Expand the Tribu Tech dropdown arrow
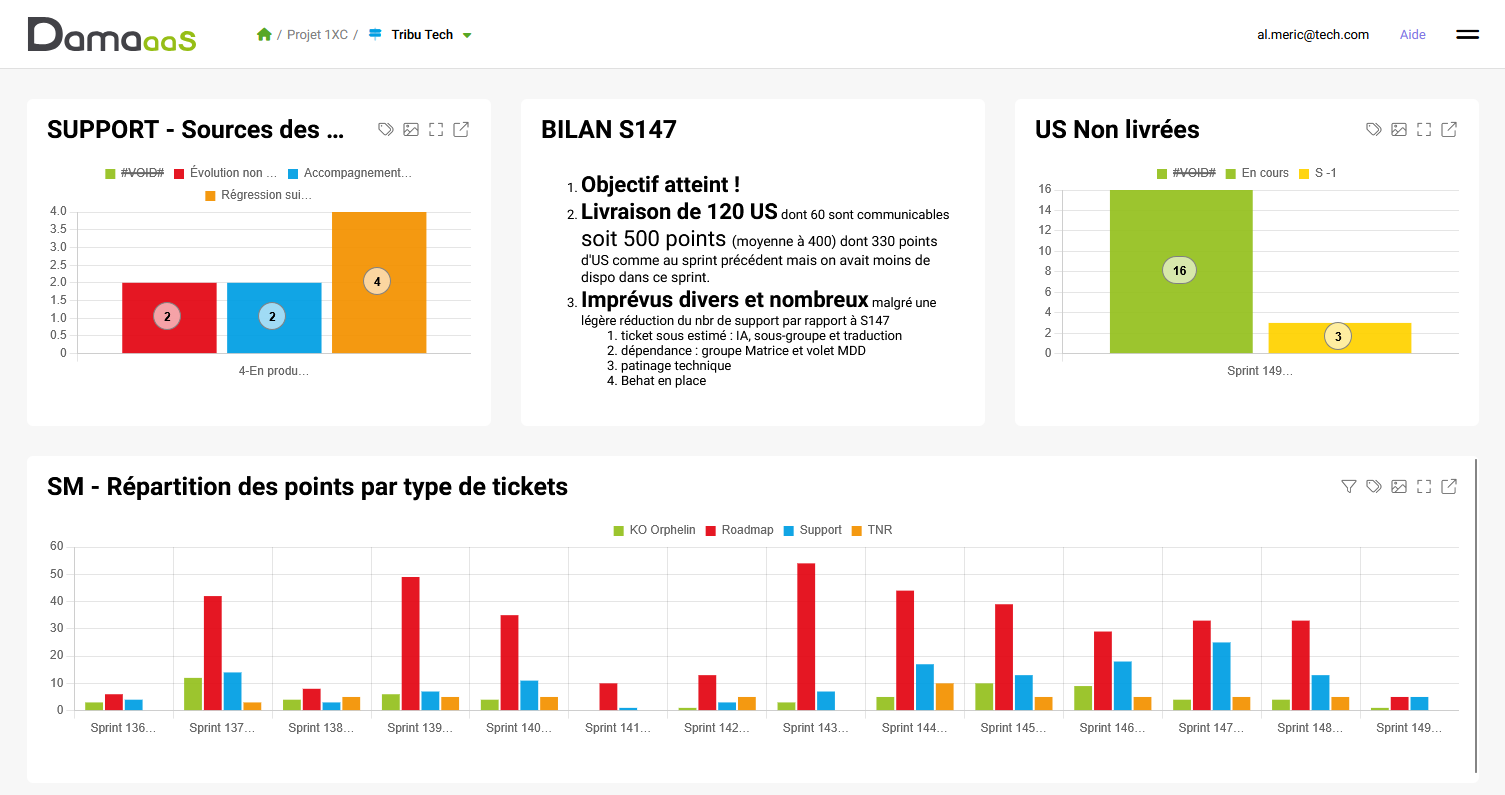 (467, 35)
